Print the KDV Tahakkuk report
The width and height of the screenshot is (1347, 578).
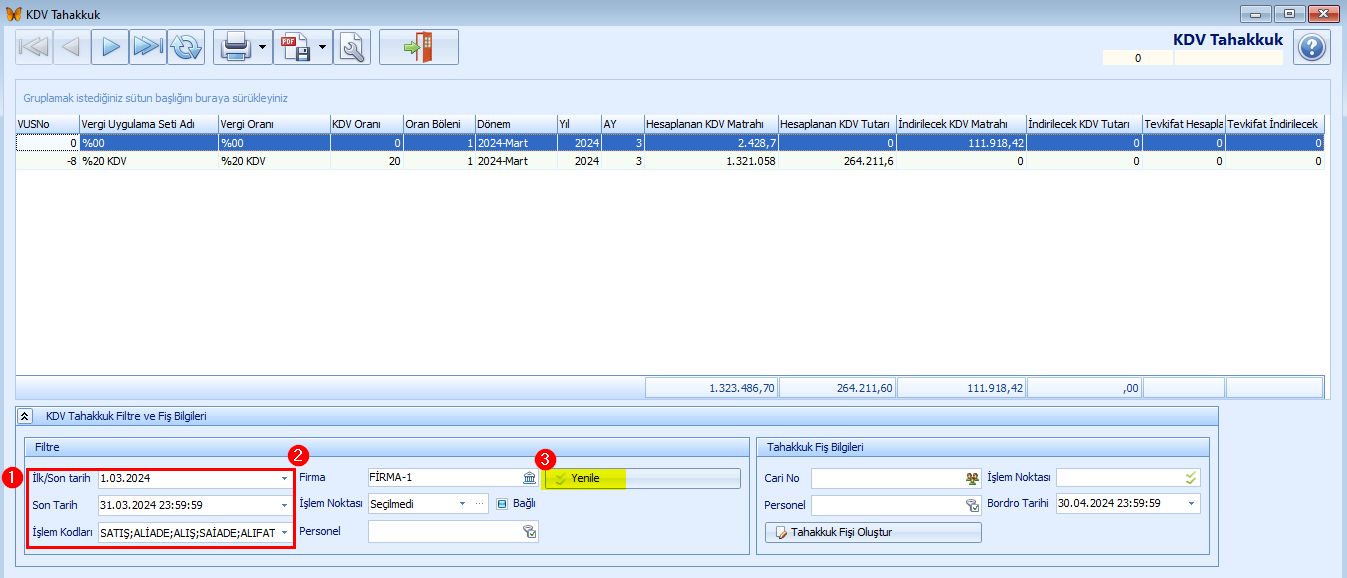(x=234, y=47)
